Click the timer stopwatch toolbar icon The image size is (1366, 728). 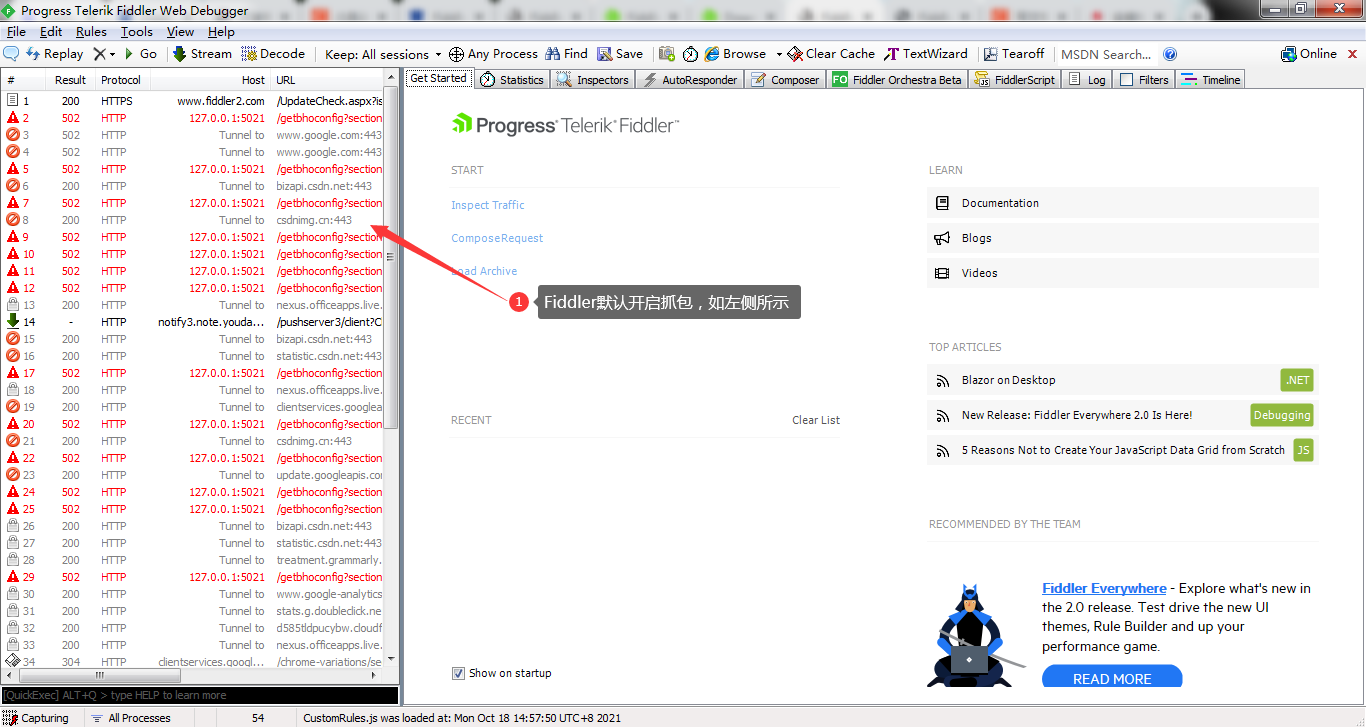[x=690, y=54]
